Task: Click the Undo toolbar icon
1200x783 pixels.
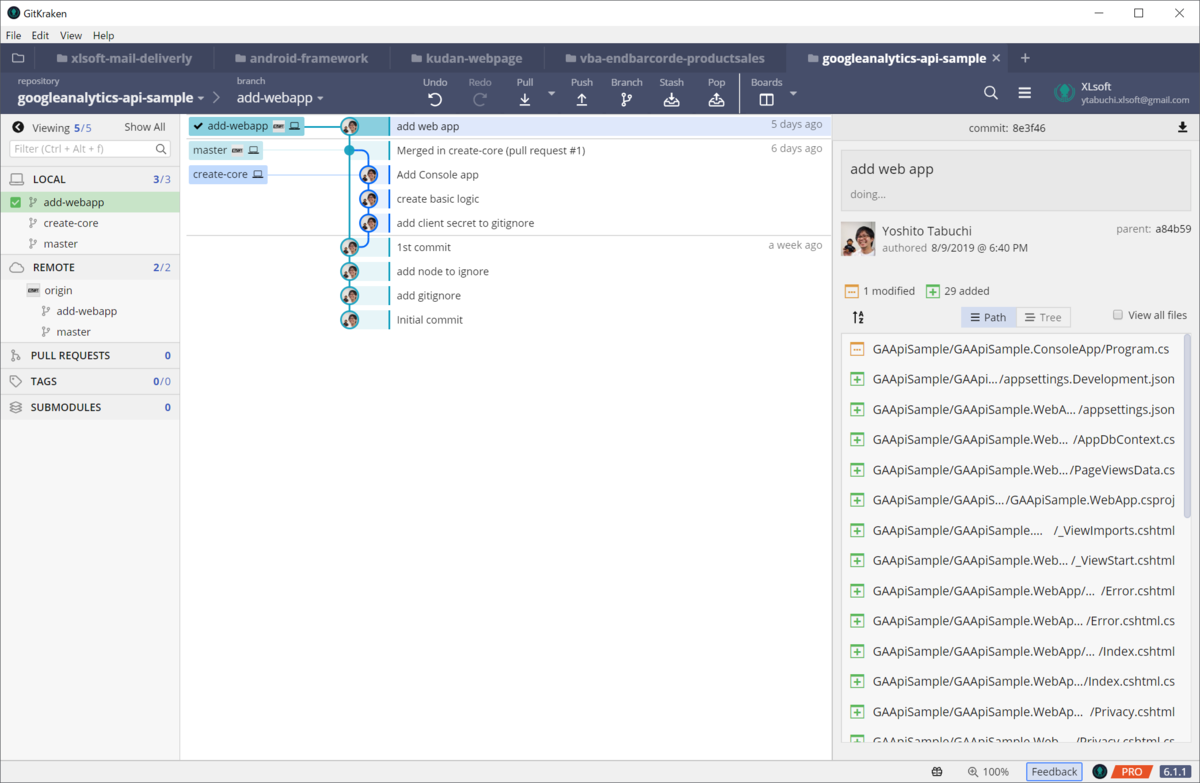Action: click(434, 99)
